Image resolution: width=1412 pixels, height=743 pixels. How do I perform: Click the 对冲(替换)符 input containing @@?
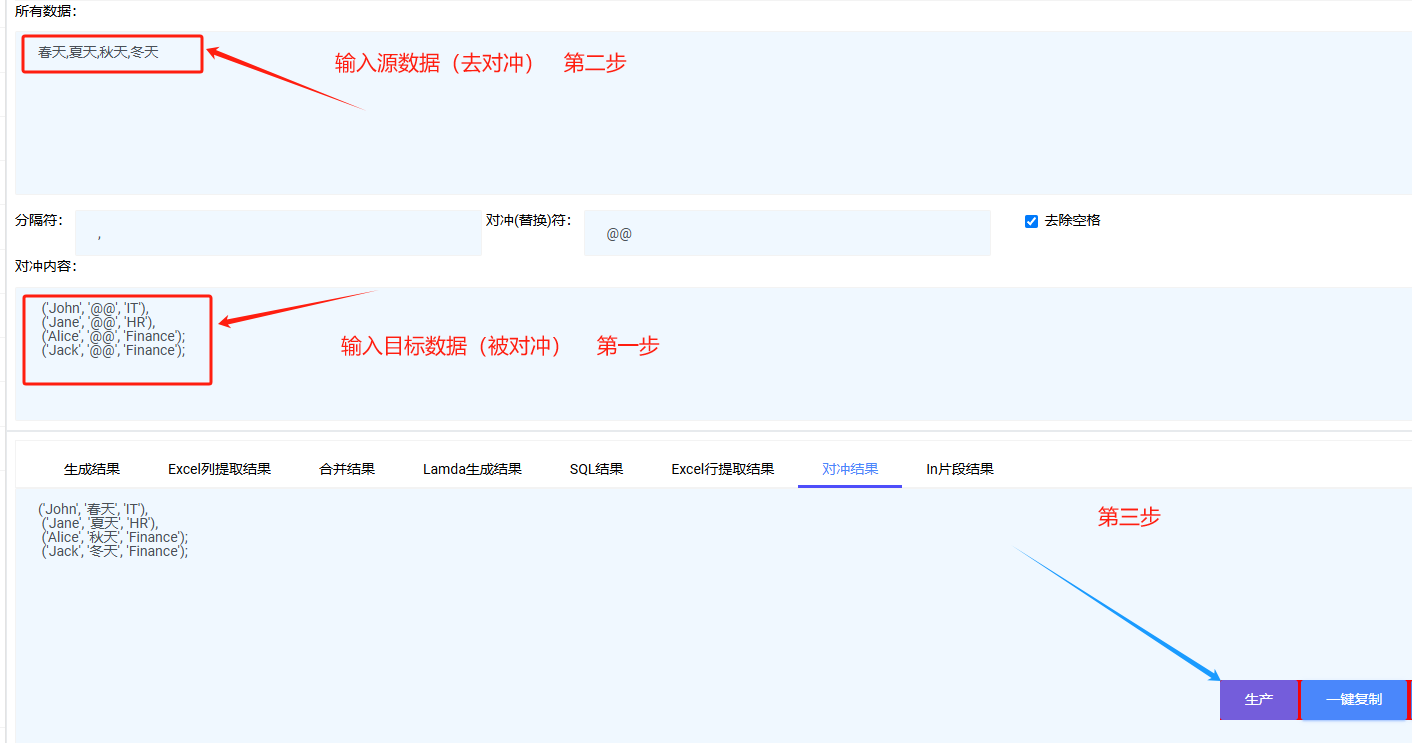point(786,233)
